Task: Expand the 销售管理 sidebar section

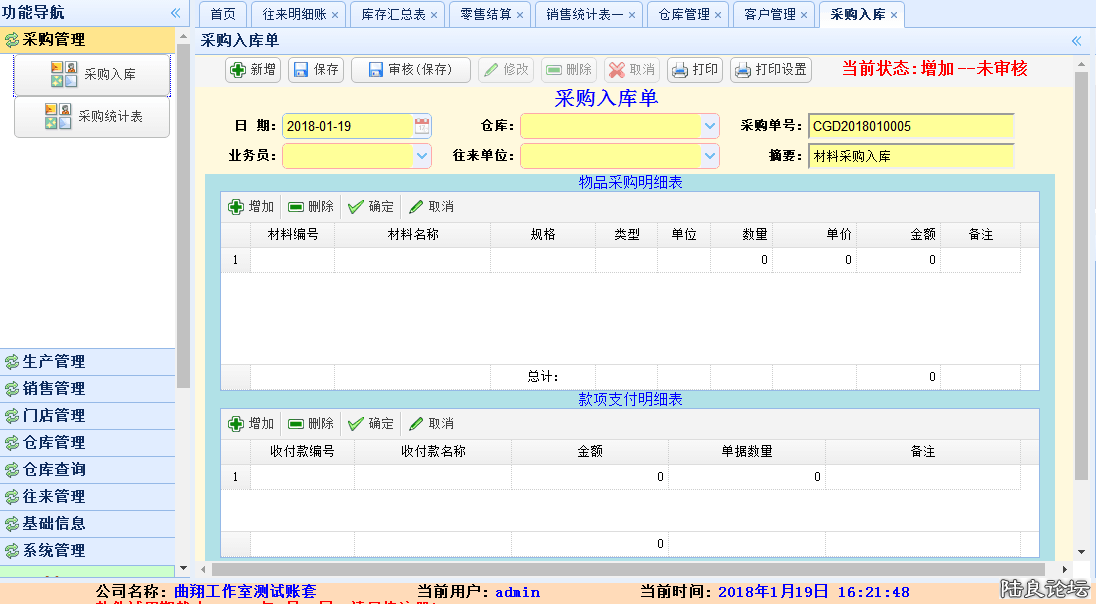Action: tap(54, 389)
